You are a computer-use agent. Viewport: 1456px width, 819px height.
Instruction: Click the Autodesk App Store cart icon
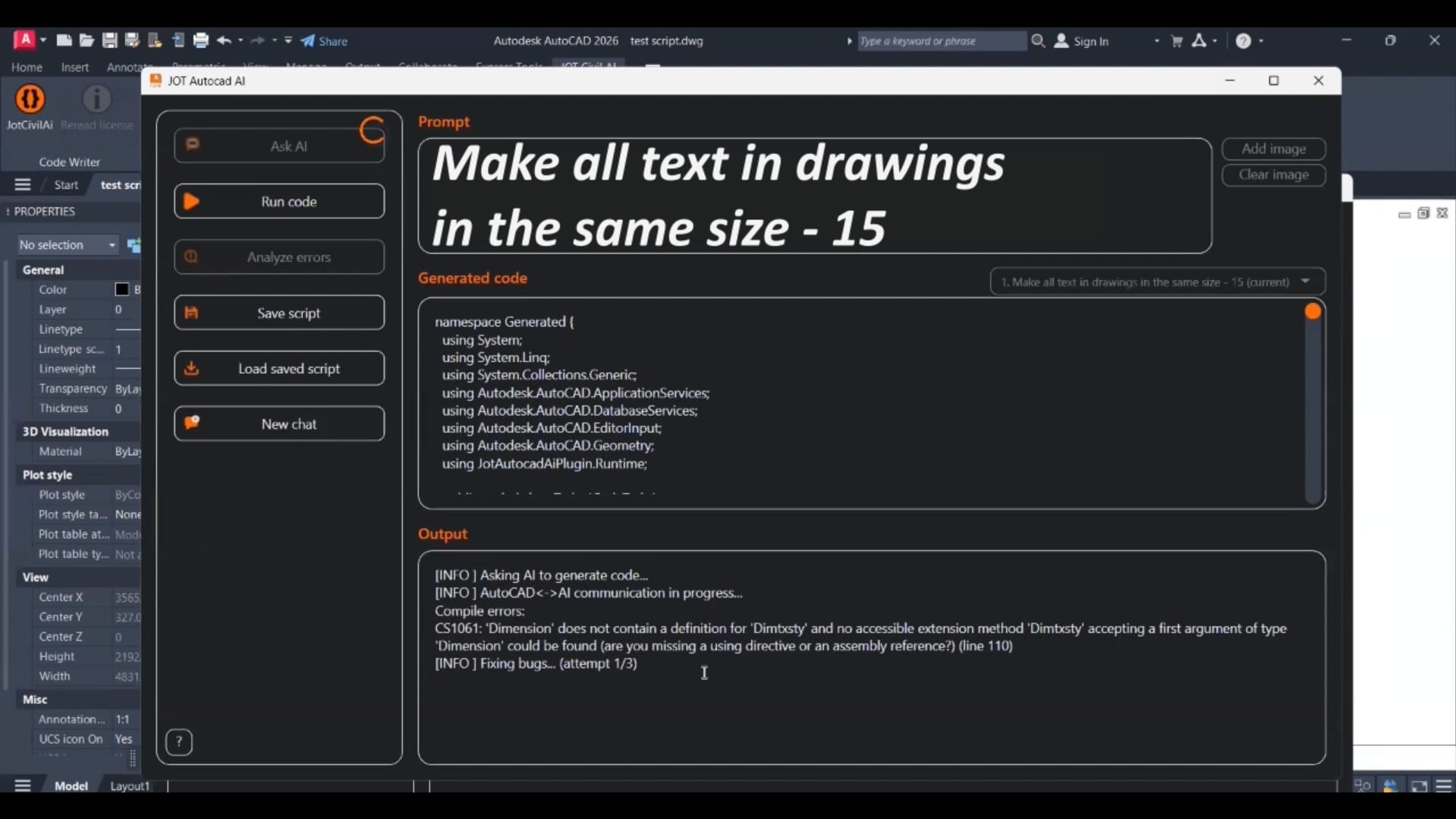[1177, 41]
